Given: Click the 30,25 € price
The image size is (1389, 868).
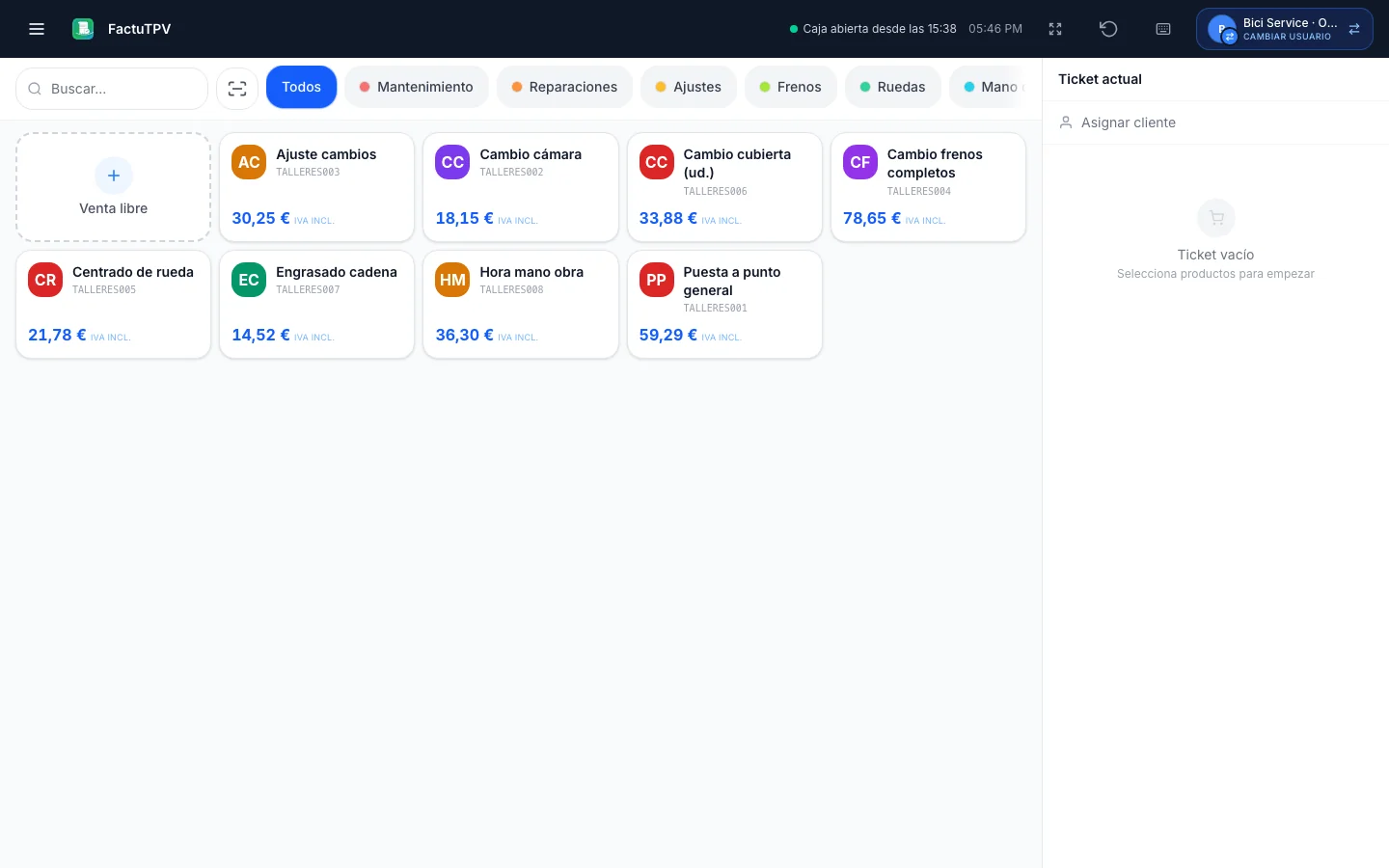Looking at the screenshot, I should [260, 218].
